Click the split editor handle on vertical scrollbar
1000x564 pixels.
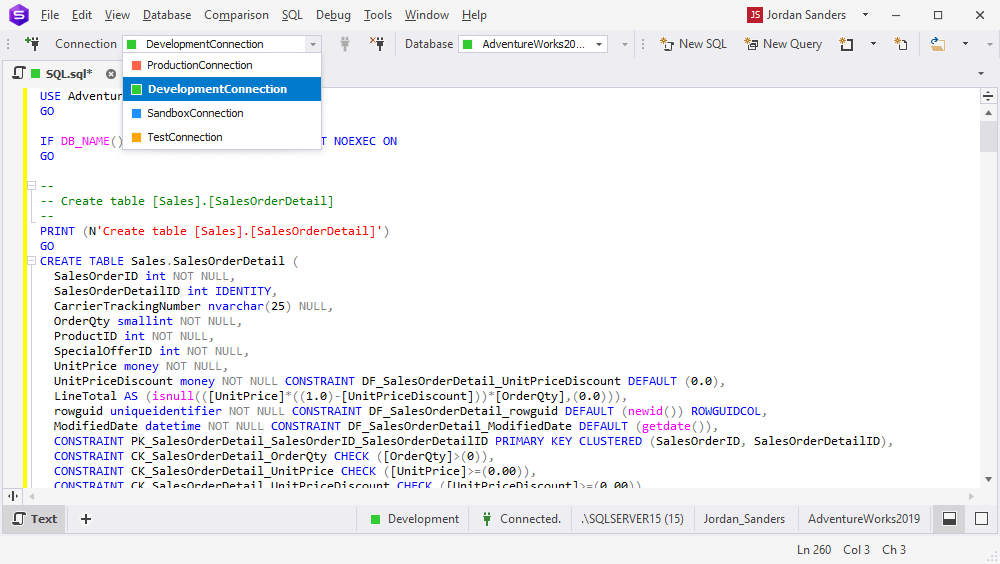click(x=988, y=96)
